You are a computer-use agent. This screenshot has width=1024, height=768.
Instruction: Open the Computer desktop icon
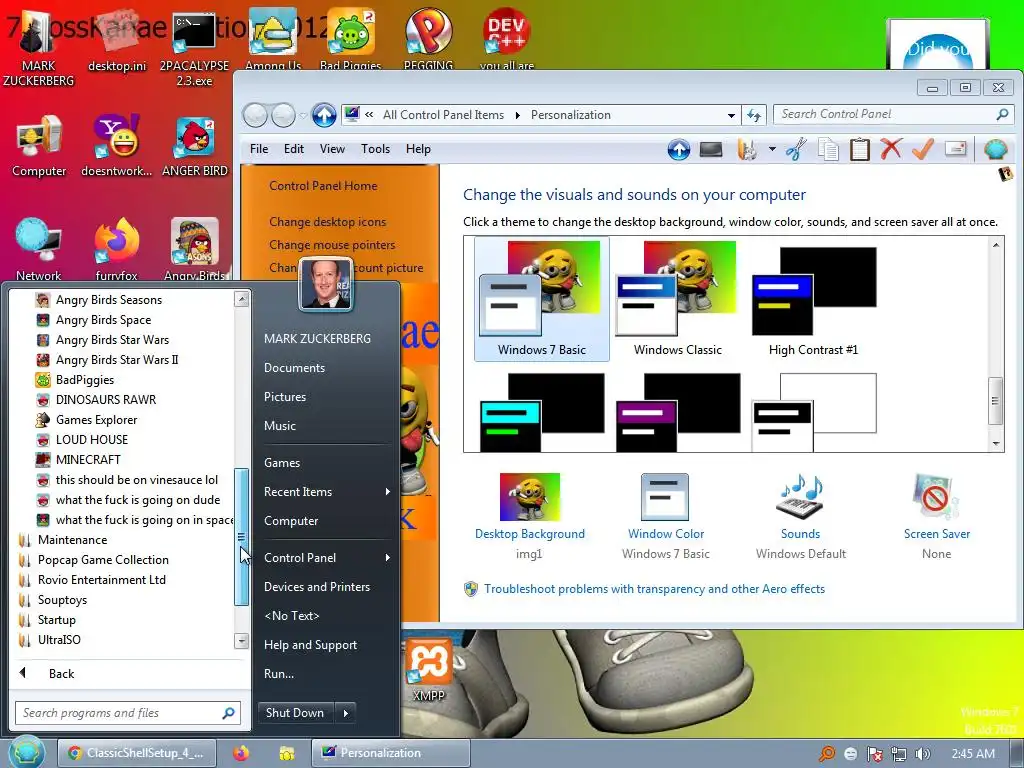point(39,147)
